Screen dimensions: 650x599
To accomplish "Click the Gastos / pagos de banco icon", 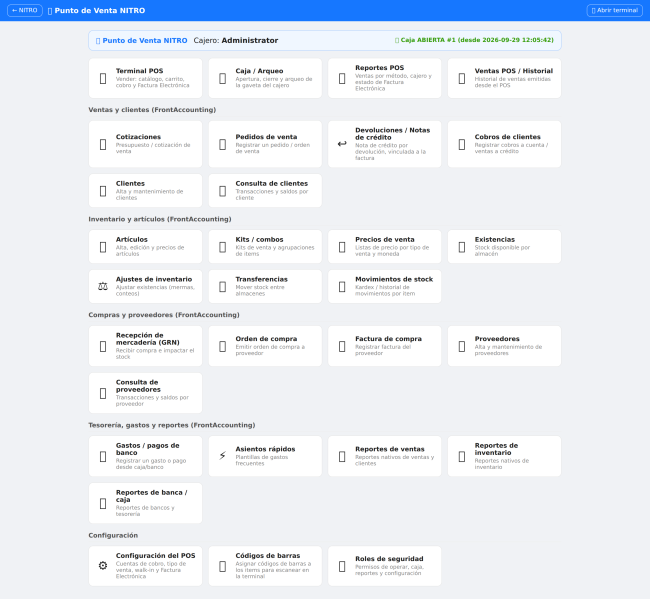I will [103, 456].
